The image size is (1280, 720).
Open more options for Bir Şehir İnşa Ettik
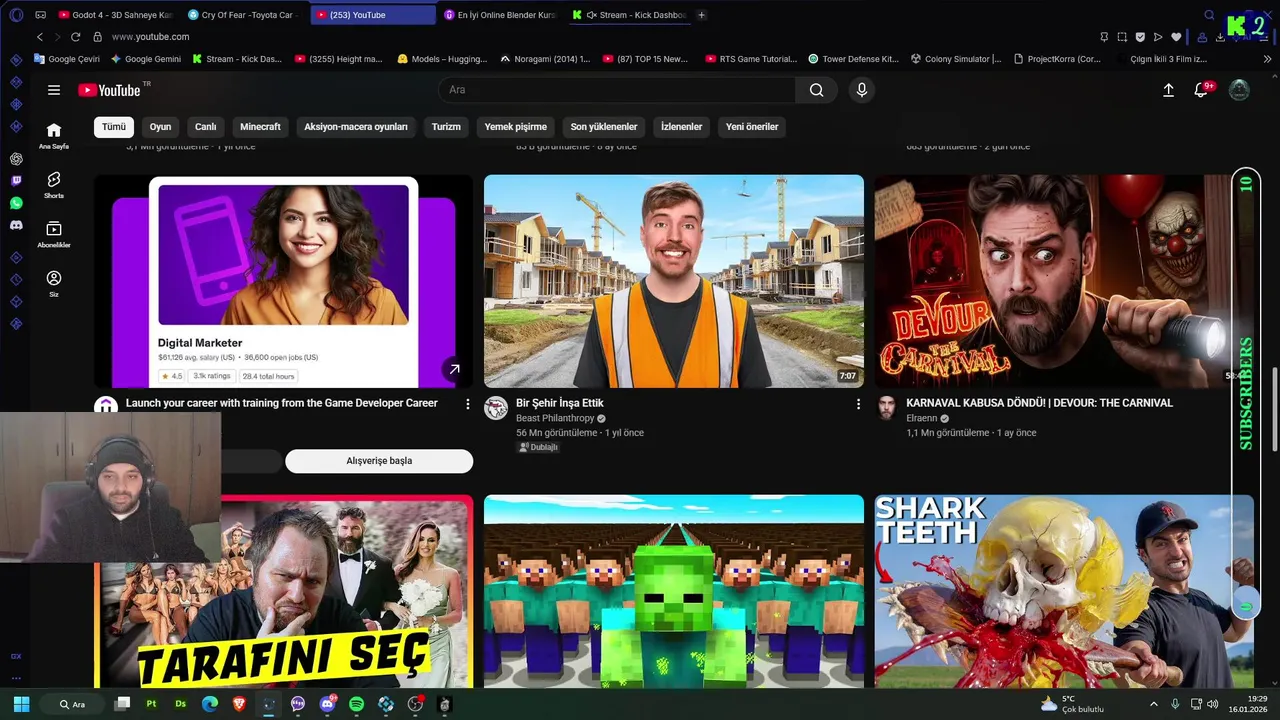coord(858,404)
